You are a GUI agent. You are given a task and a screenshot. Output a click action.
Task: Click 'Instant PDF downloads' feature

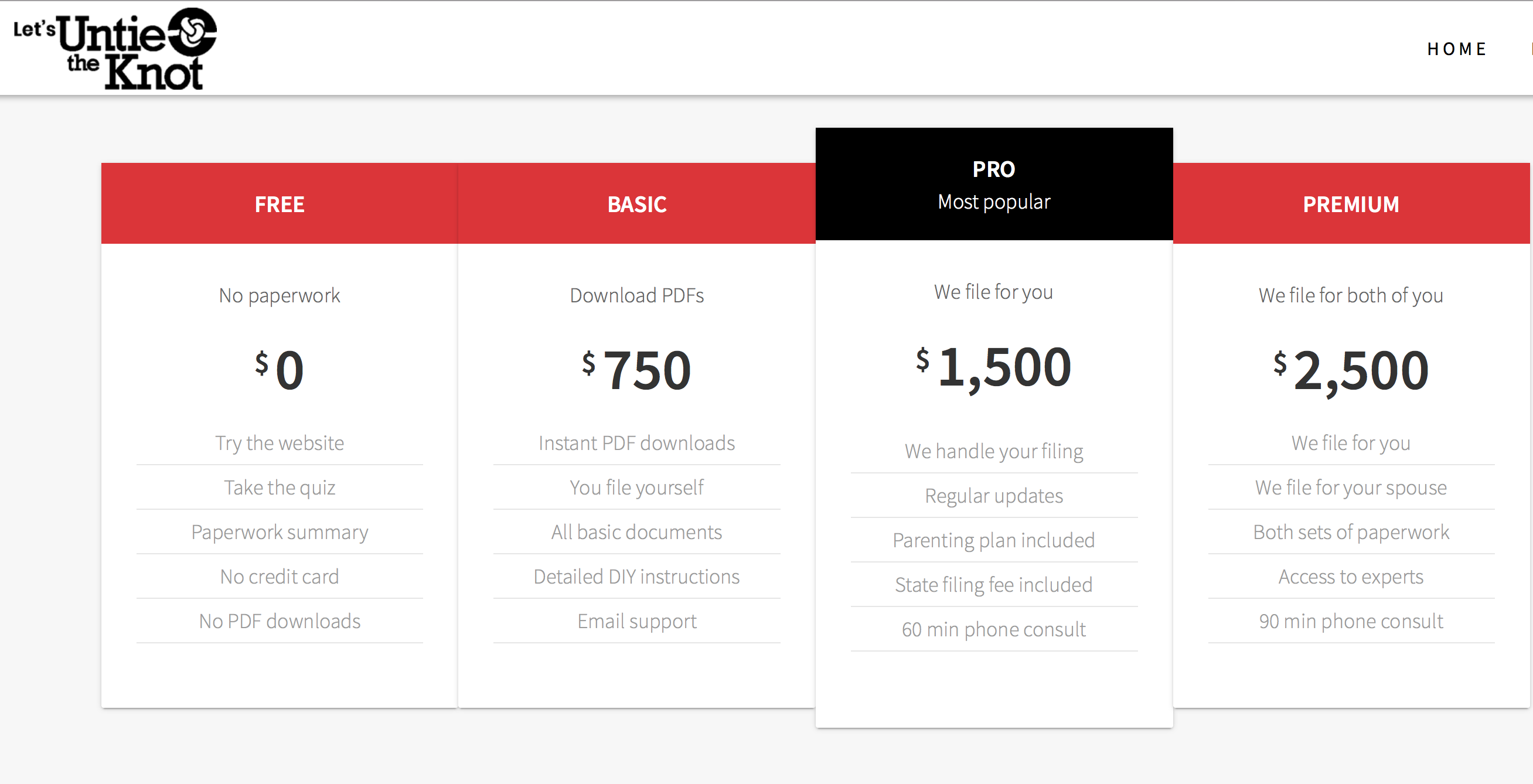(x=637, y=442)
